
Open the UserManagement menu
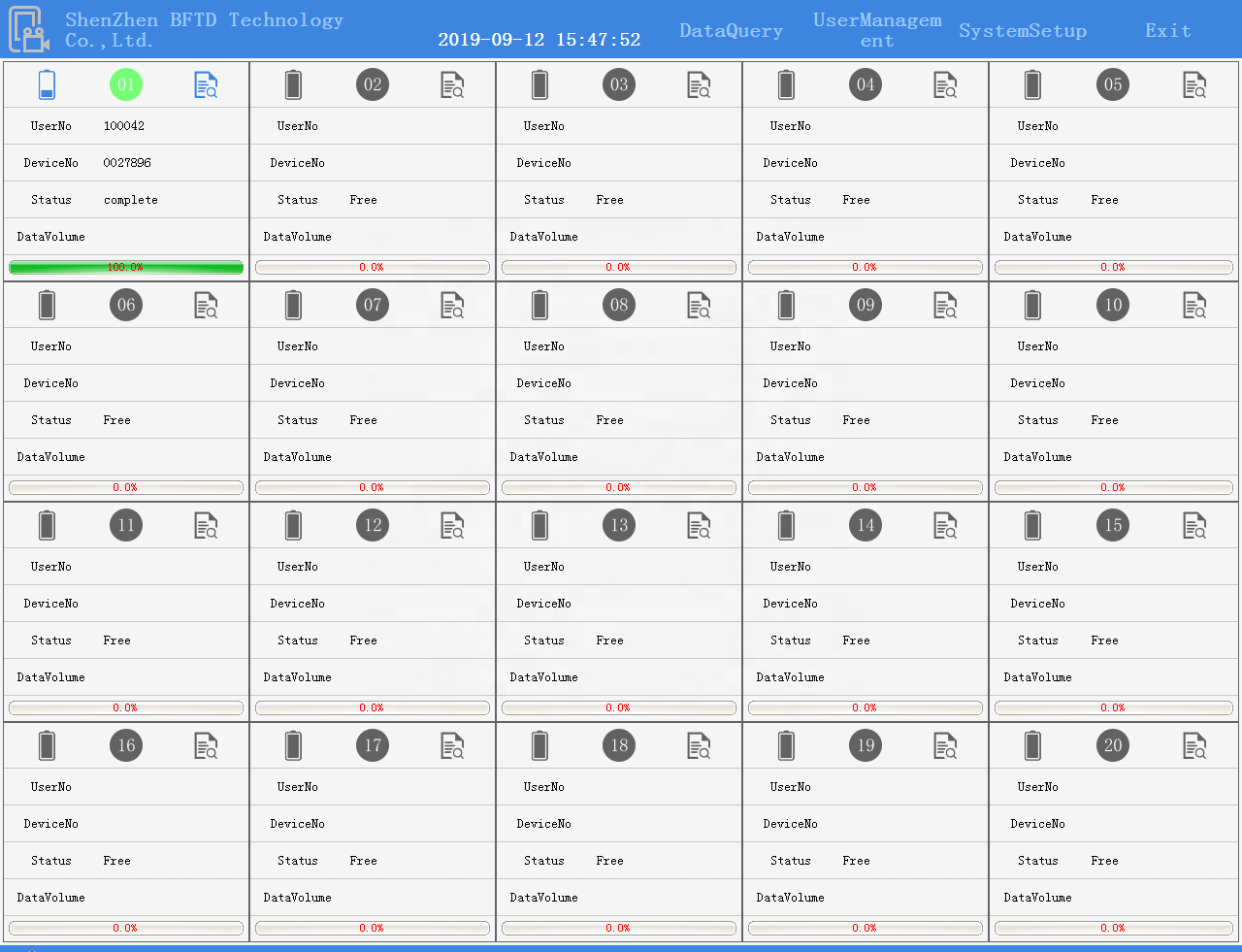tap(877, 30)
